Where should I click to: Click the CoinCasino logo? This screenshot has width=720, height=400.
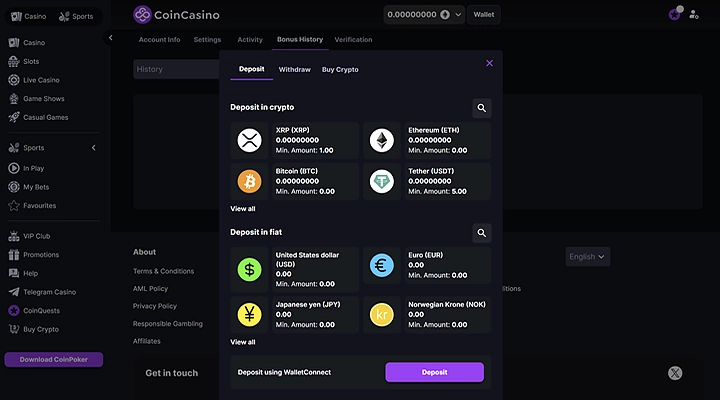(x=176, y=15)
